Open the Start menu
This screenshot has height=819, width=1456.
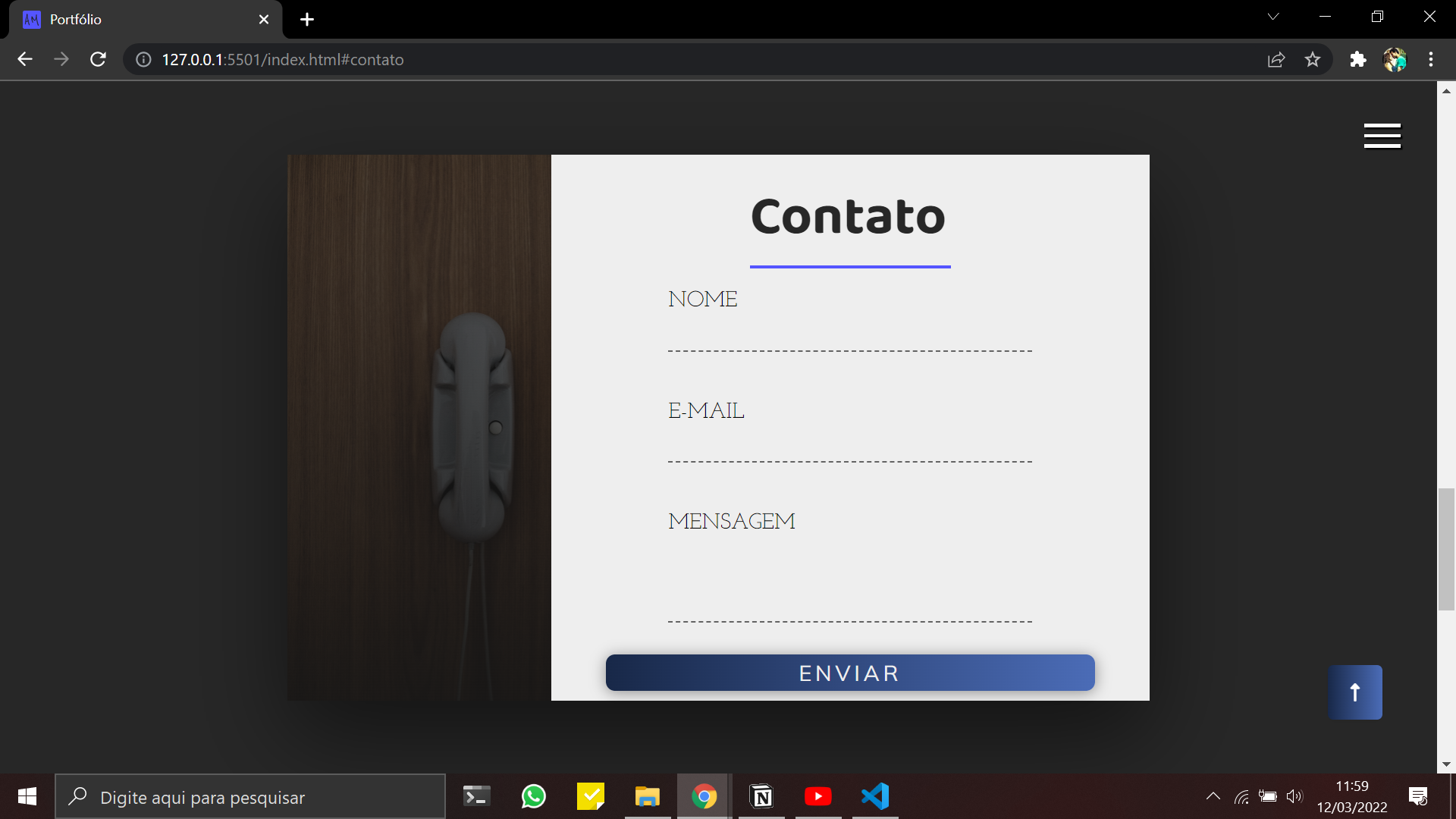coord(27,796)
